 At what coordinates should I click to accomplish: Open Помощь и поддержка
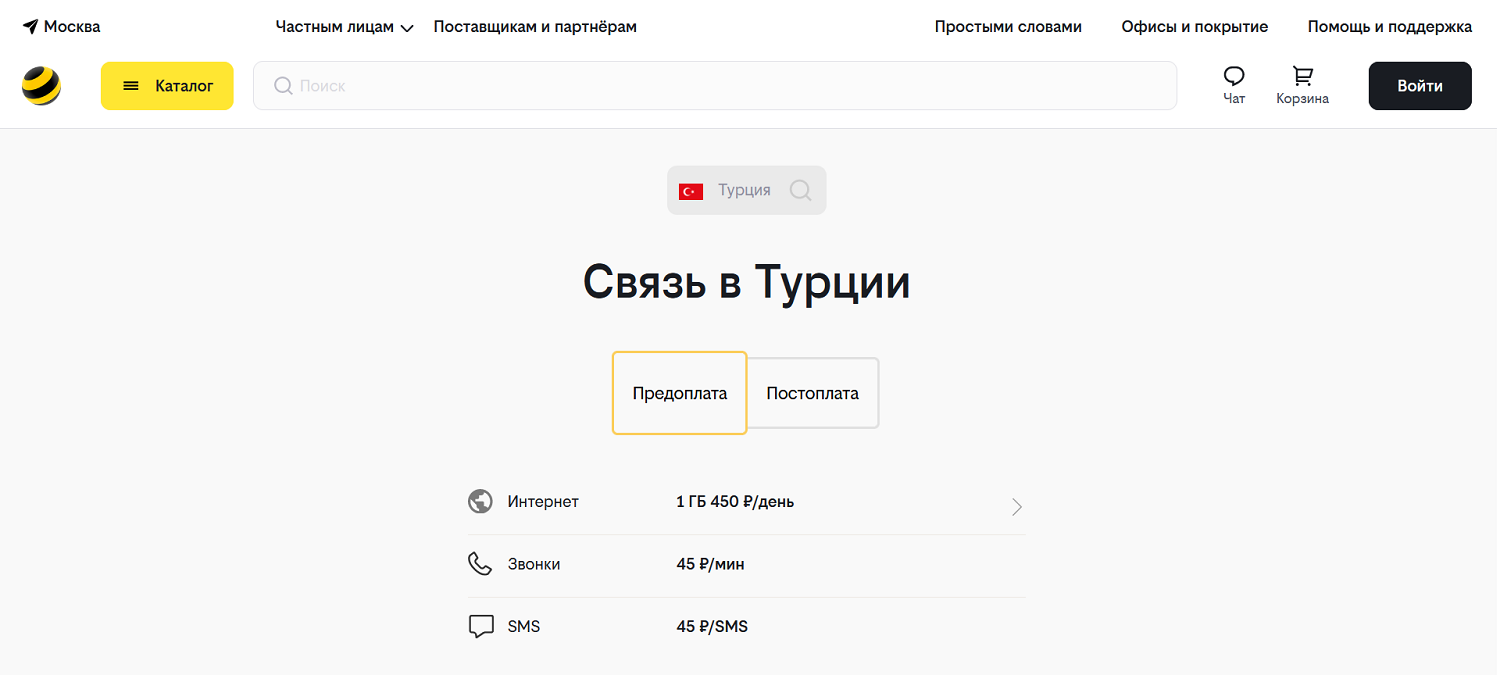(x=1390, y=27)
